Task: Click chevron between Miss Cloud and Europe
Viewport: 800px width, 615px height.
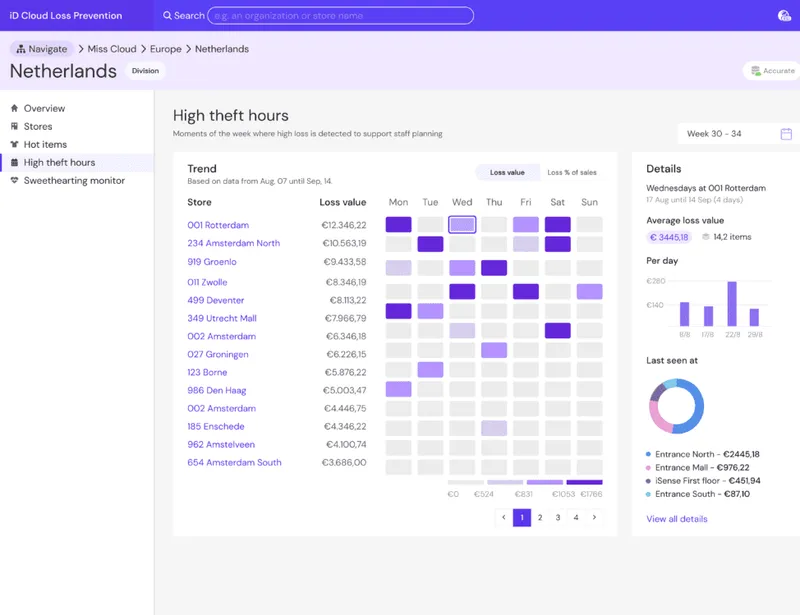Action: point(143,49)
